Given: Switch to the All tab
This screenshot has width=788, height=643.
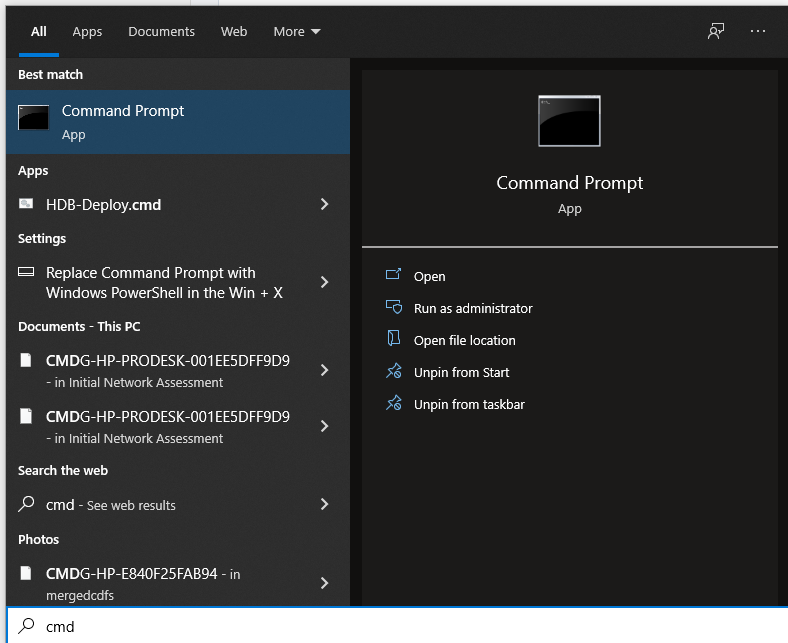Looking at the screenshot, I should point(39,32).
